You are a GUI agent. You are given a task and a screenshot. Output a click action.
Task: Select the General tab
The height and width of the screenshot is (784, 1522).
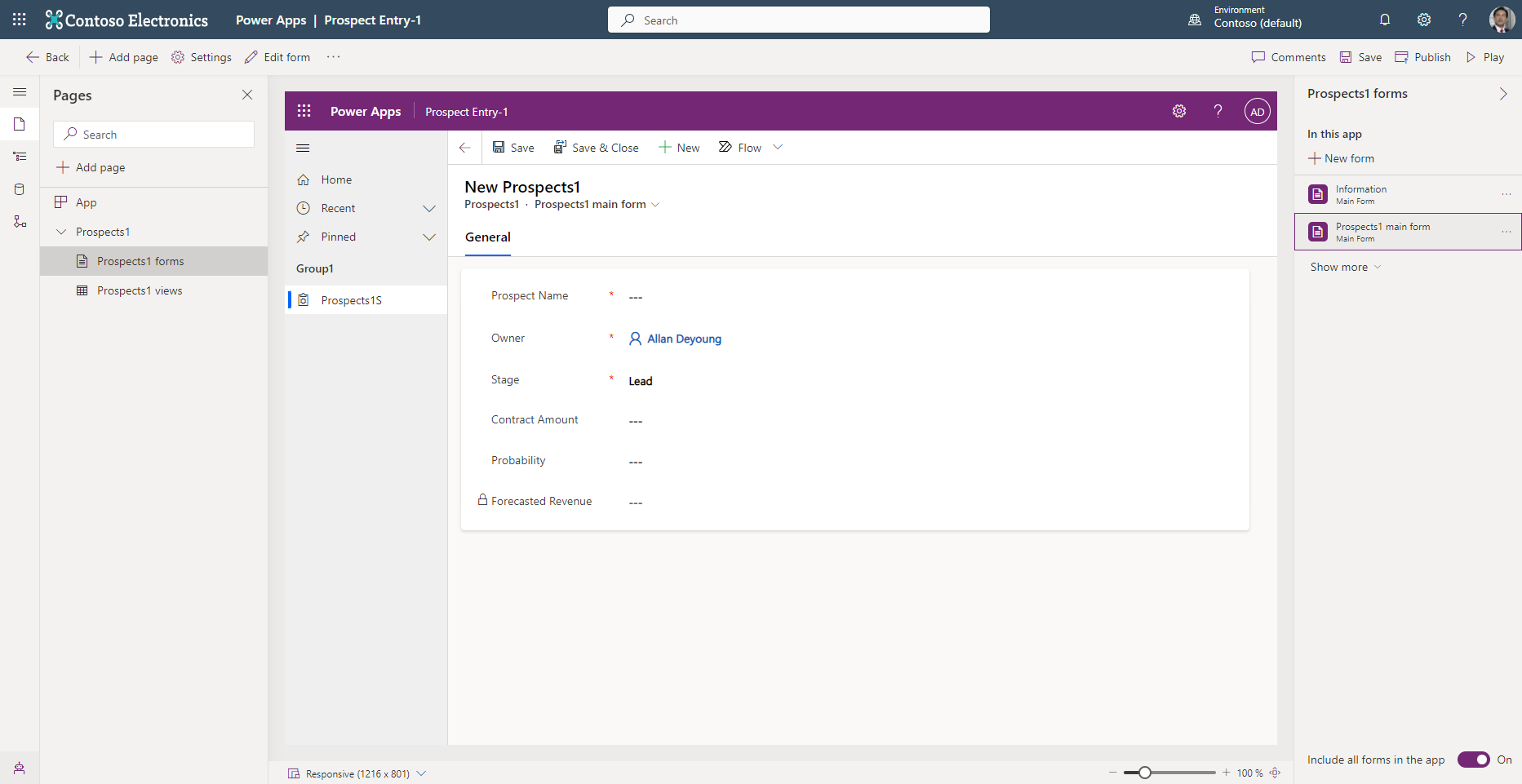488,237
